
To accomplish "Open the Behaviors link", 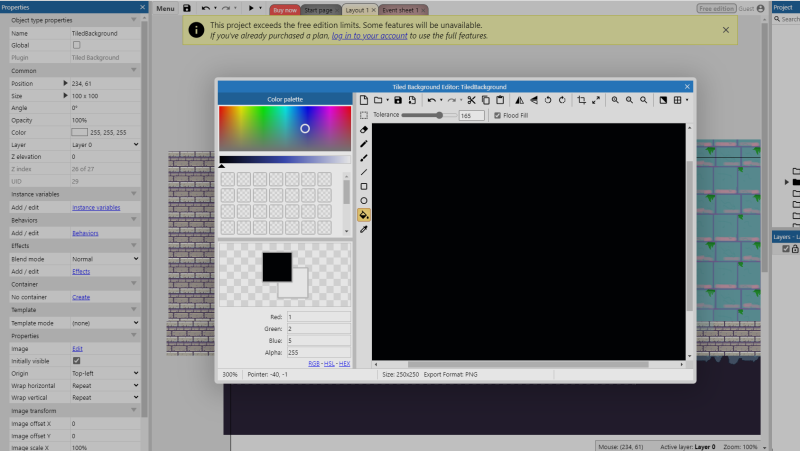I will pyautogui.click(x=85, y=233).
